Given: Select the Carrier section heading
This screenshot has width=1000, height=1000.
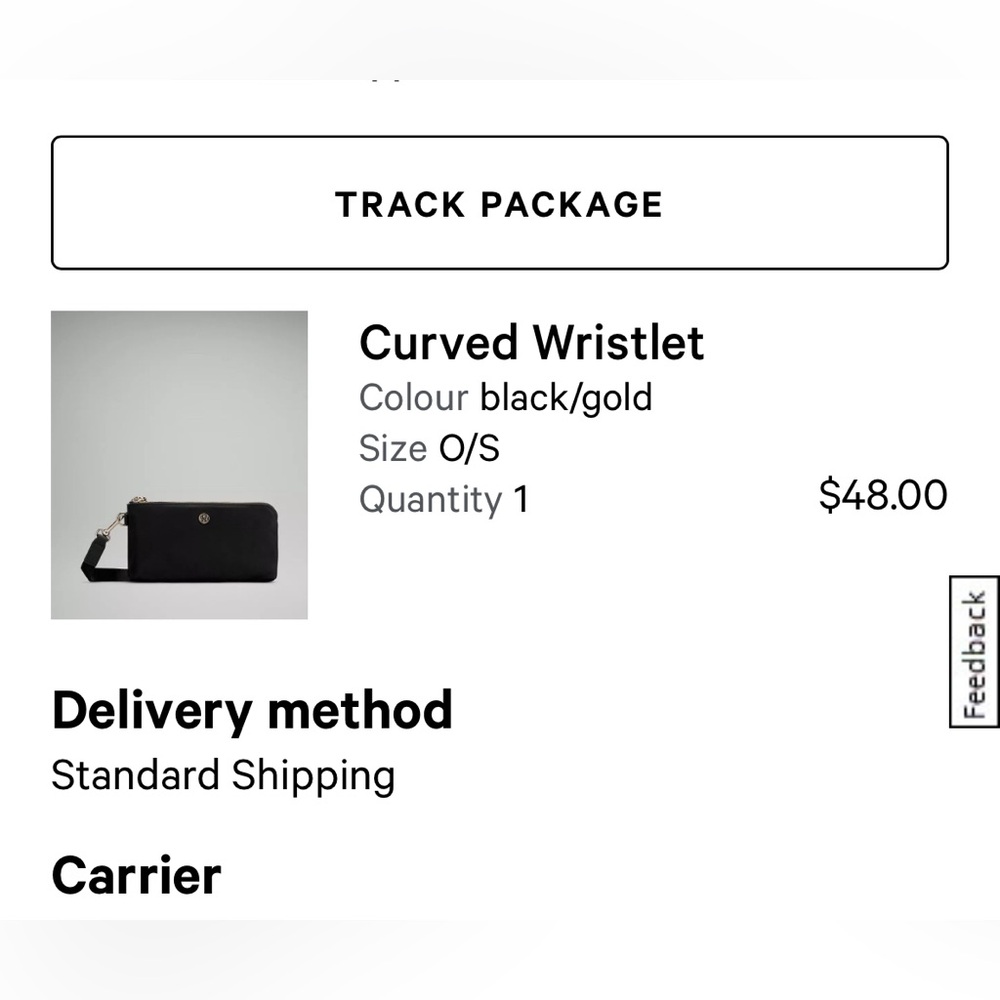Looking at the screenshot, I should click(137, 874).
